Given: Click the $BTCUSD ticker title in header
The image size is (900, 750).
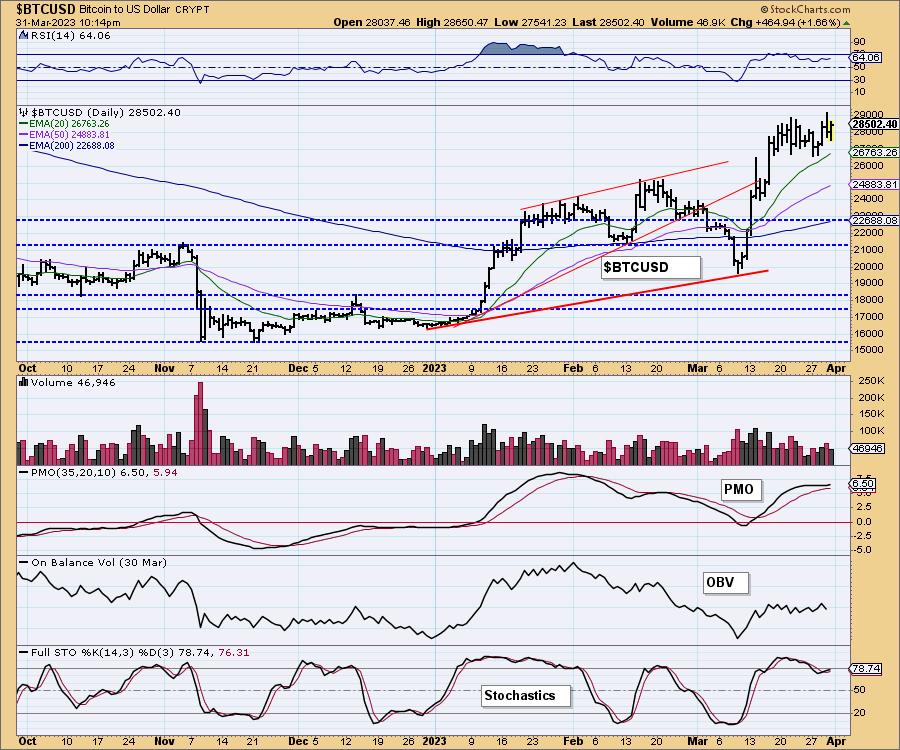Looking at the screenshot, I should click(46, 9).
